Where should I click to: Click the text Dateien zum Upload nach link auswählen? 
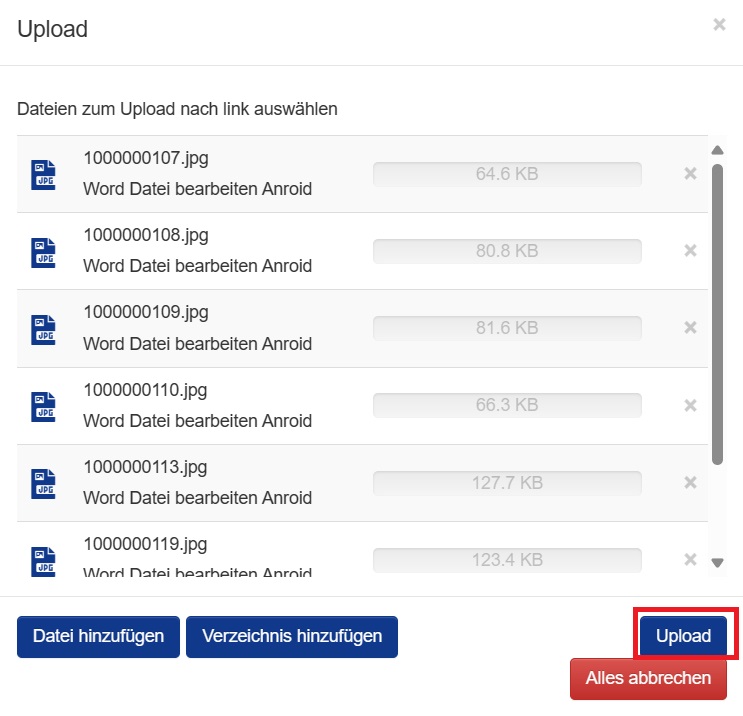click(x=177, y=109)
